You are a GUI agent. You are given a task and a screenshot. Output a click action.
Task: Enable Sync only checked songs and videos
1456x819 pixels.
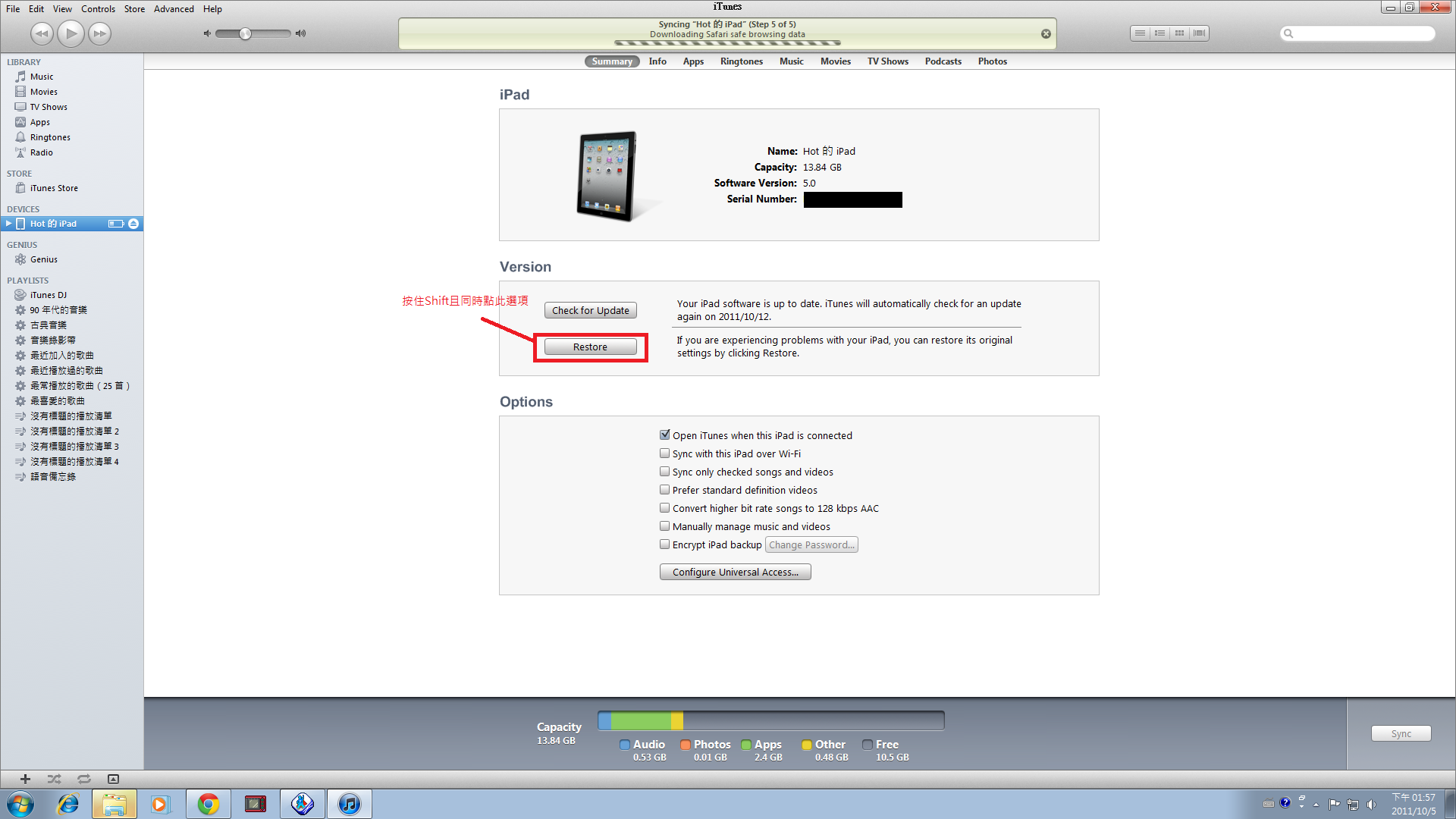click(665, 472)
